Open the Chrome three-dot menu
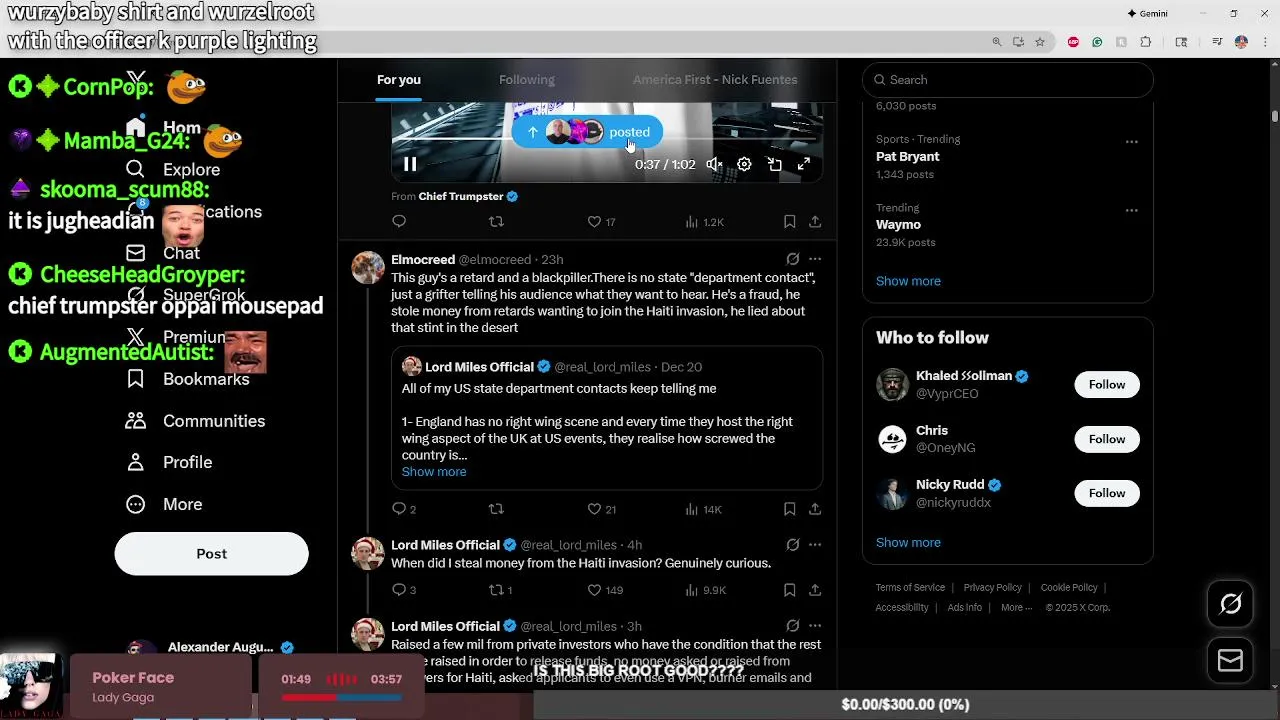This screenshot has height=720, width=1280. click(1265, 42)
